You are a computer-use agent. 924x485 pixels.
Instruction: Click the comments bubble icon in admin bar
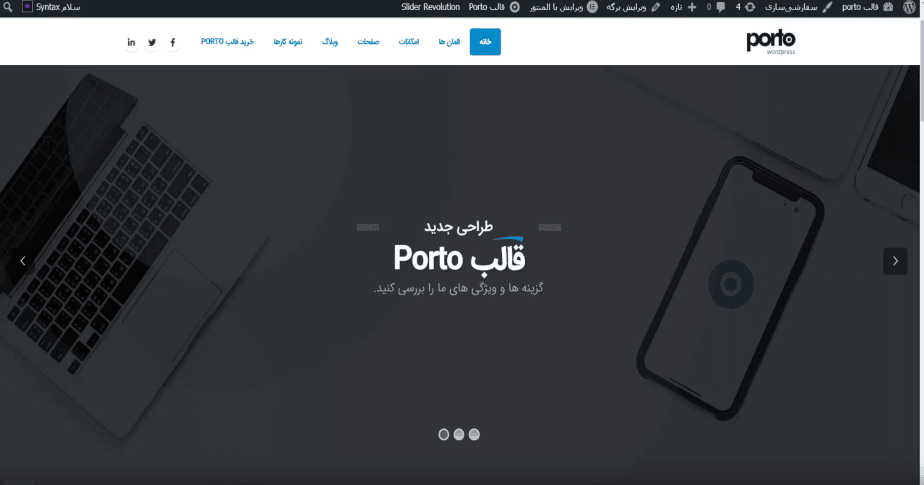[720, 7]
